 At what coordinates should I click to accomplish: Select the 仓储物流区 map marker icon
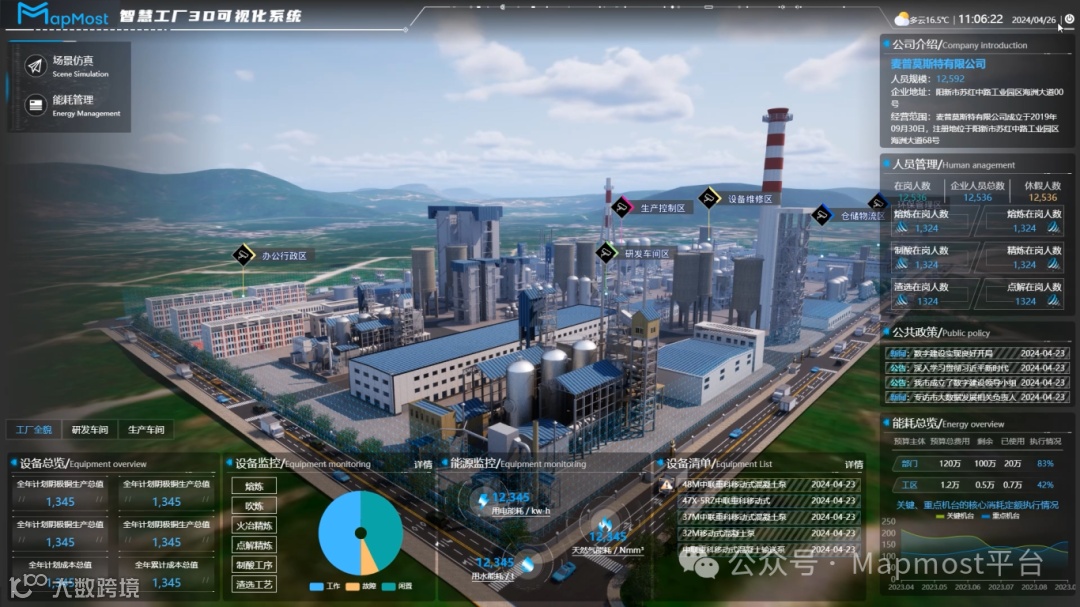[x=822, y=215]
